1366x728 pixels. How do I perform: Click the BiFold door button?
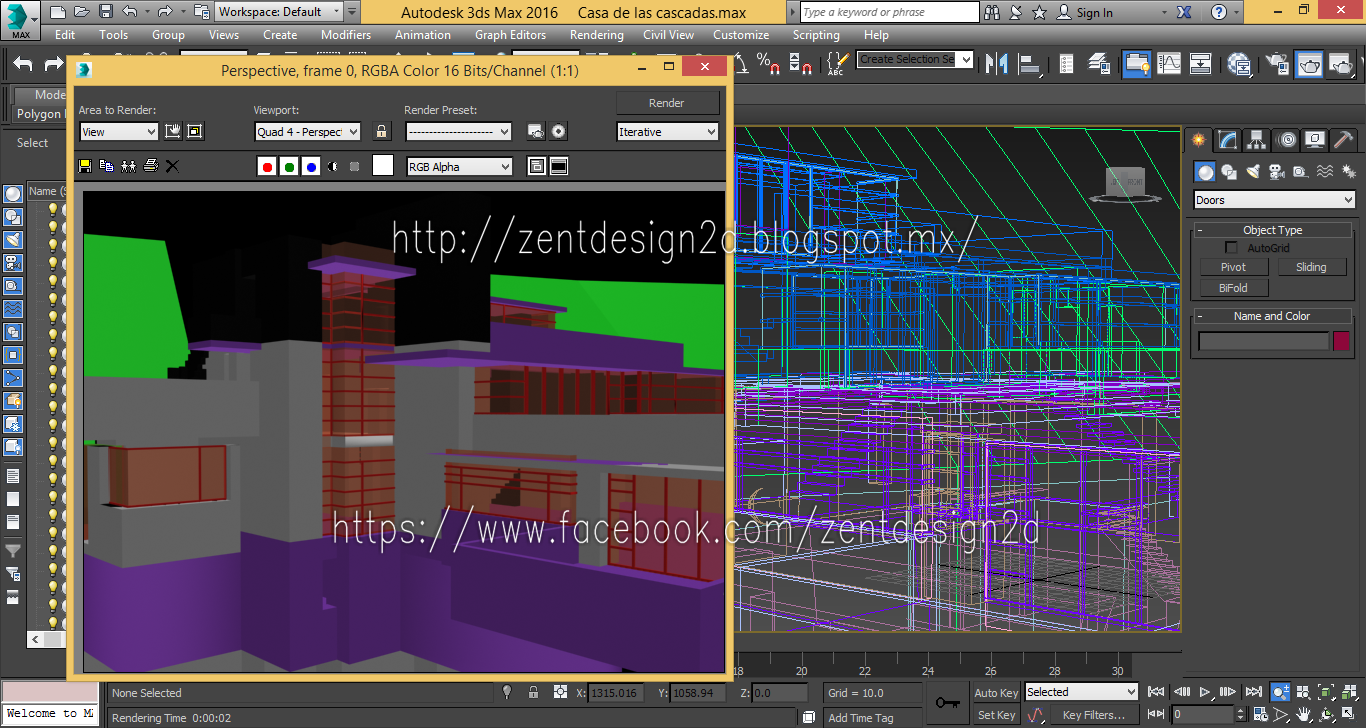click(1234, 288)
